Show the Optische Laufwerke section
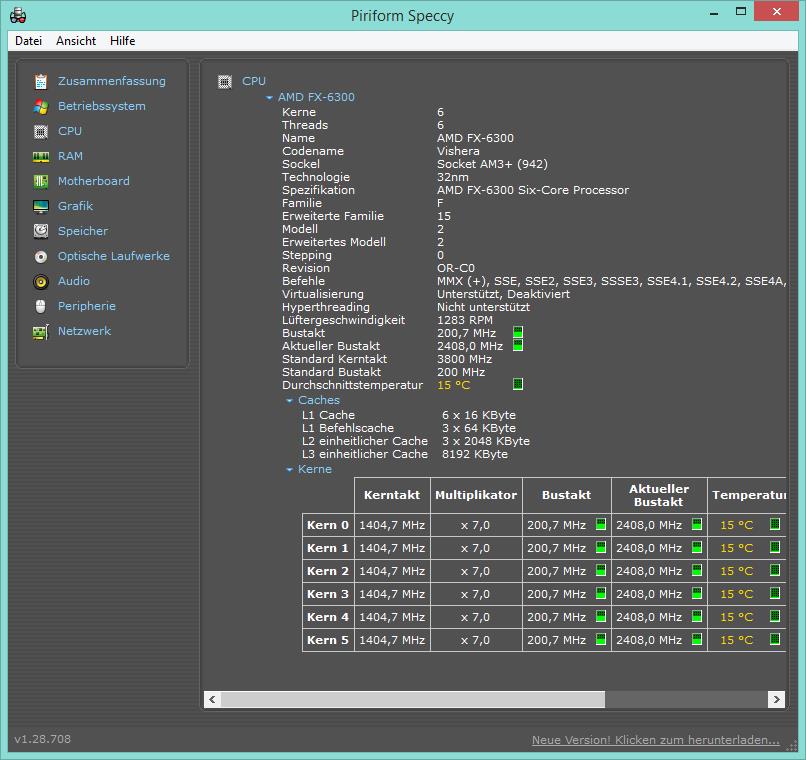The width and height of the screenshot is (806, 760). click(x=114, y=256)
